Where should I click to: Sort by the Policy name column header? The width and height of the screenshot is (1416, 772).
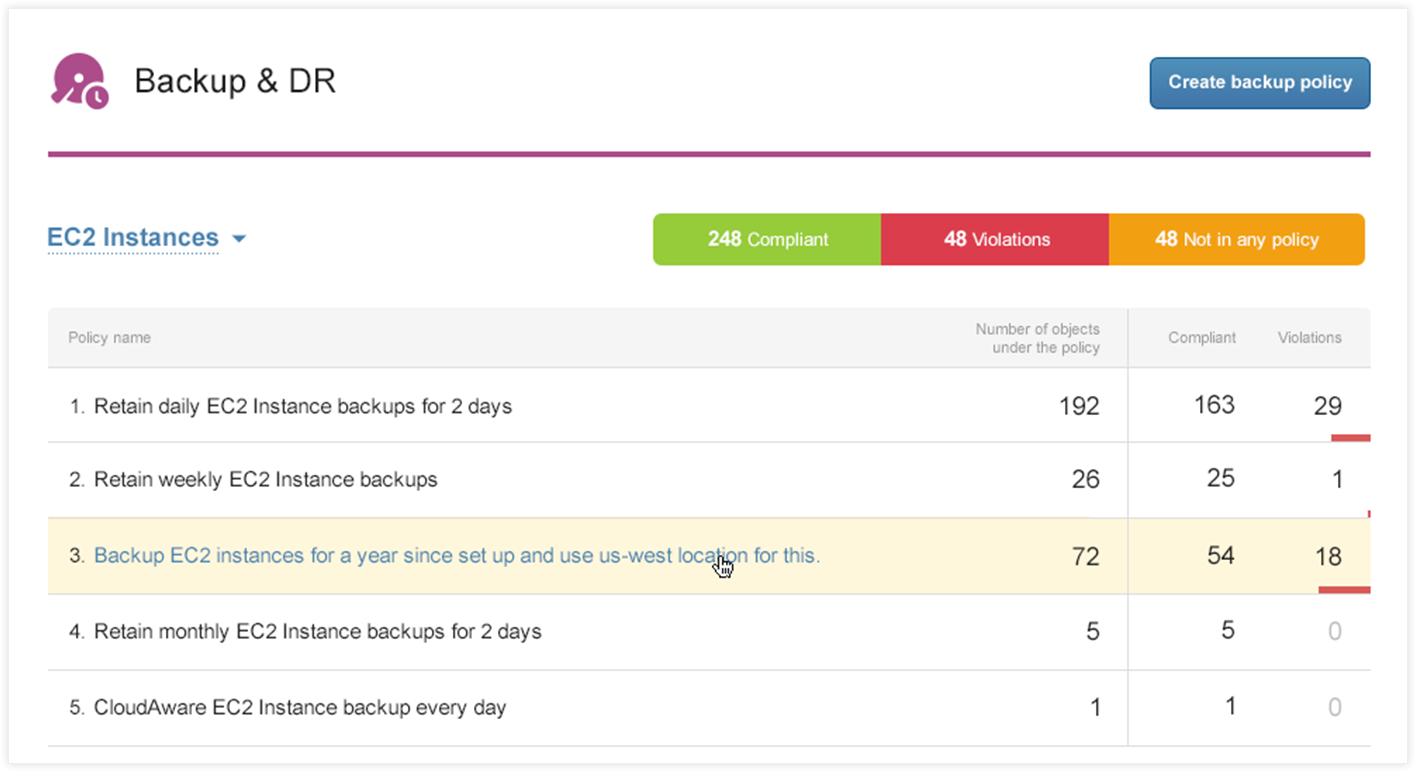coord(109,338)
